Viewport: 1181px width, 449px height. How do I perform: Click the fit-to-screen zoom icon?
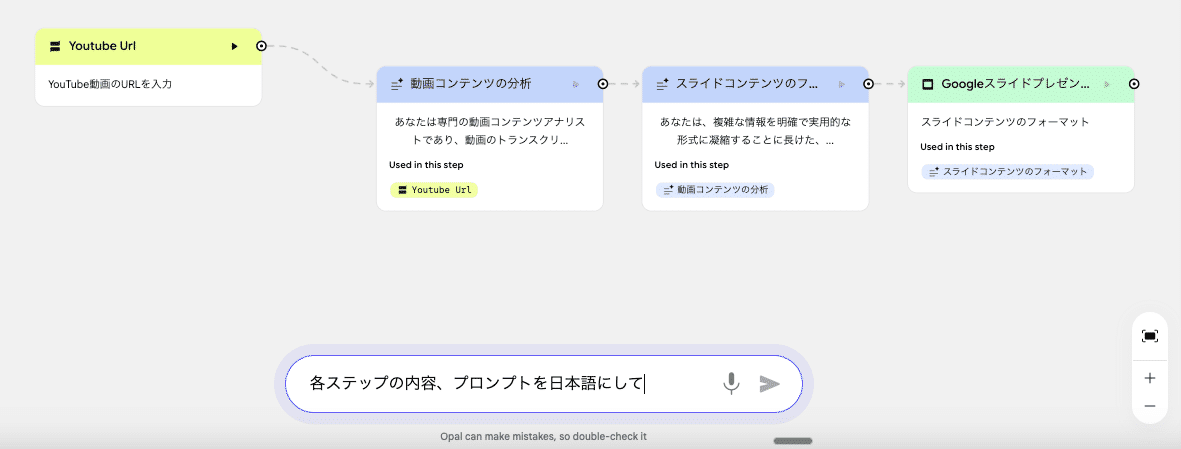[x=1149, y=336]
